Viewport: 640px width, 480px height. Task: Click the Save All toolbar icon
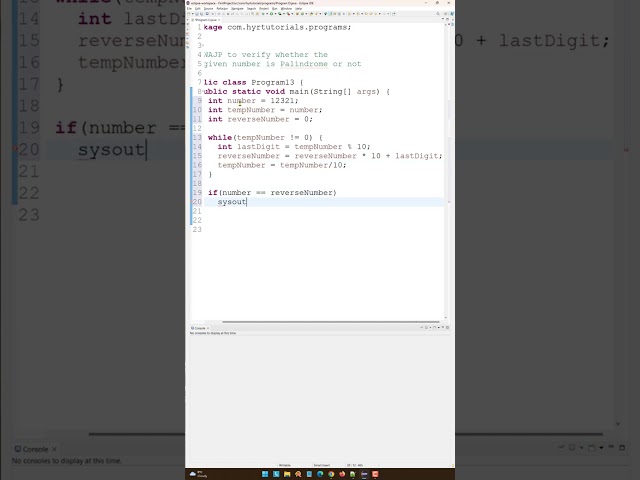tap(201, 14)
